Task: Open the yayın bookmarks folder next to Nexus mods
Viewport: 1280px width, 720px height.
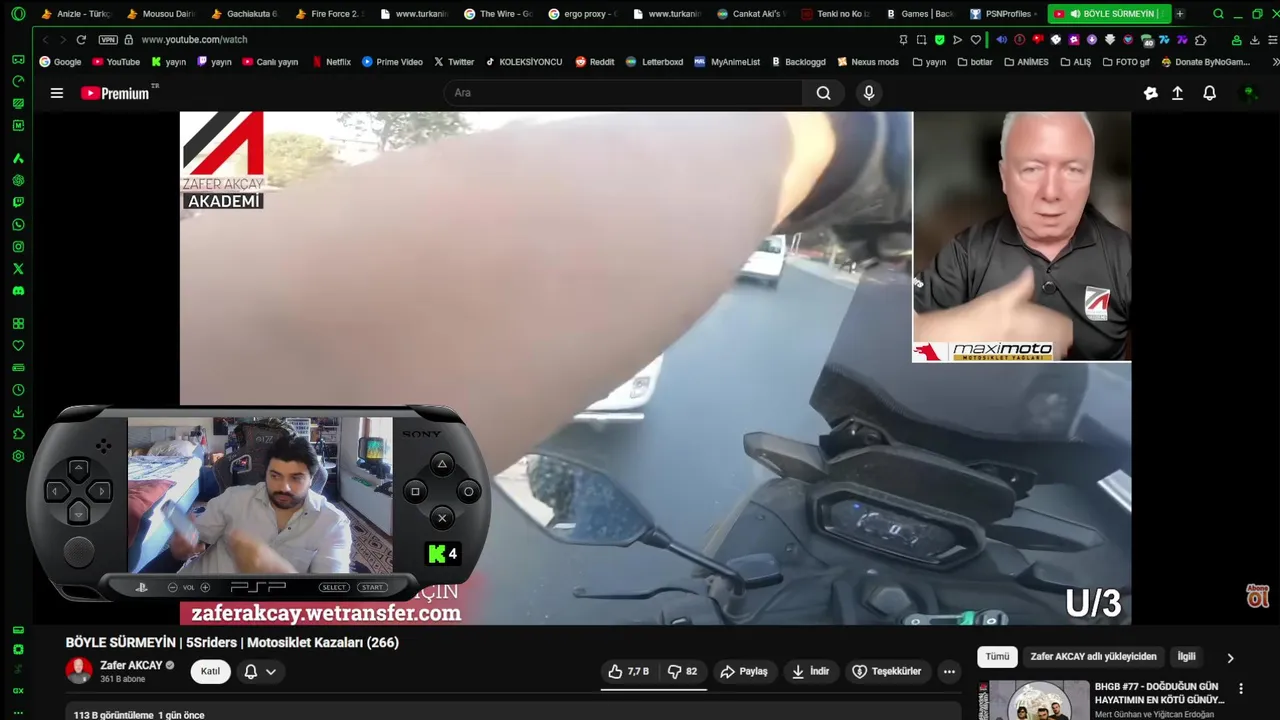Action: [x=929, y=62]
